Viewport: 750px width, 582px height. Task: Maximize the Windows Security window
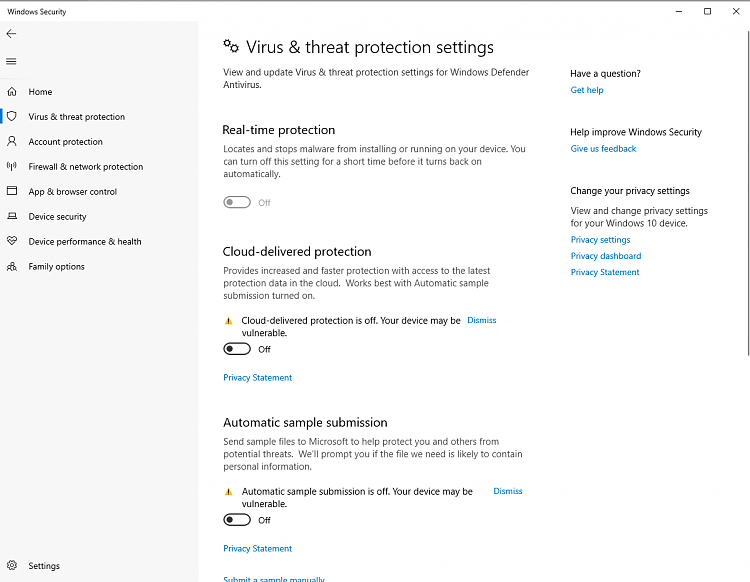(x=707, y=11)
